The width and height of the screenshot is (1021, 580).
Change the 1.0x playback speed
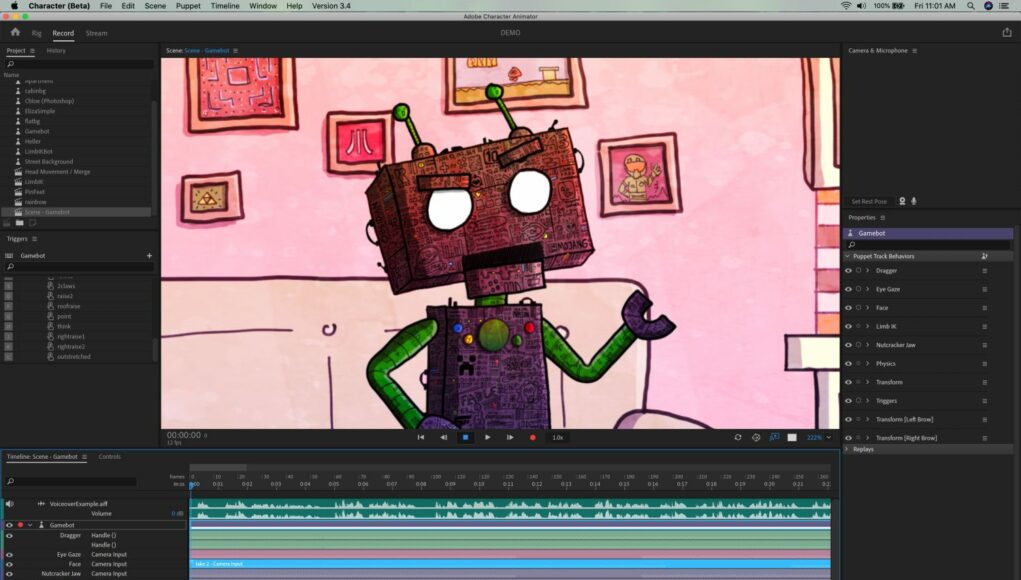pos(558,437)
